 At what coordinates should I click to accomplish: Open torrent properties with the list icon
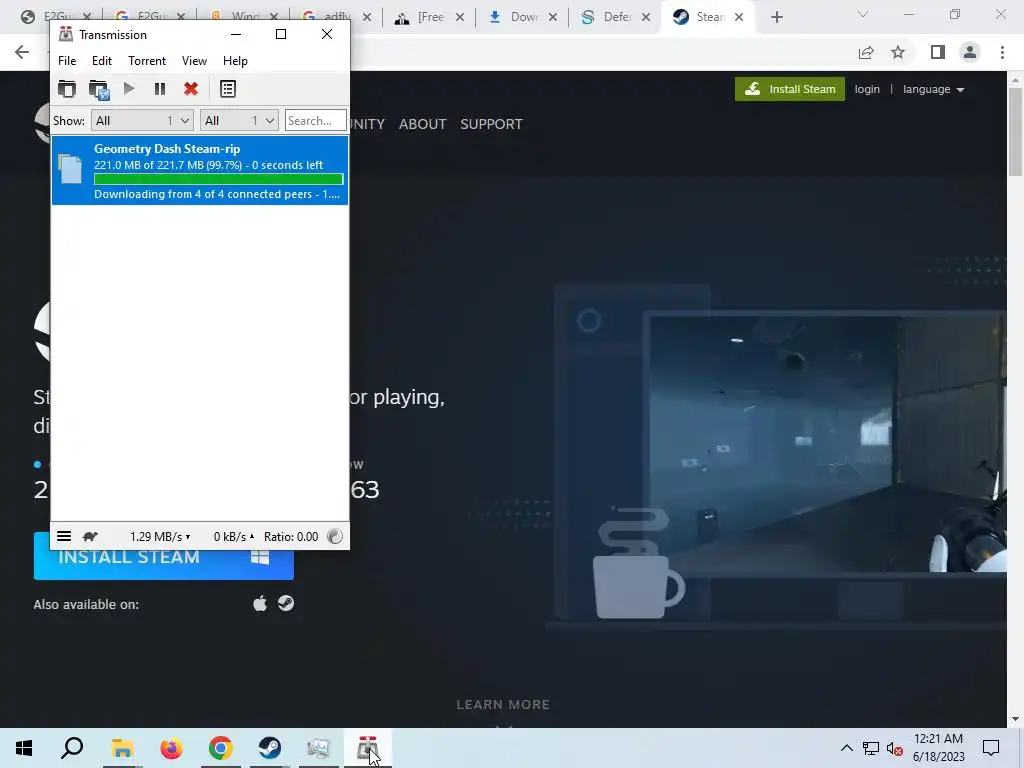click(x=228, y=89)
